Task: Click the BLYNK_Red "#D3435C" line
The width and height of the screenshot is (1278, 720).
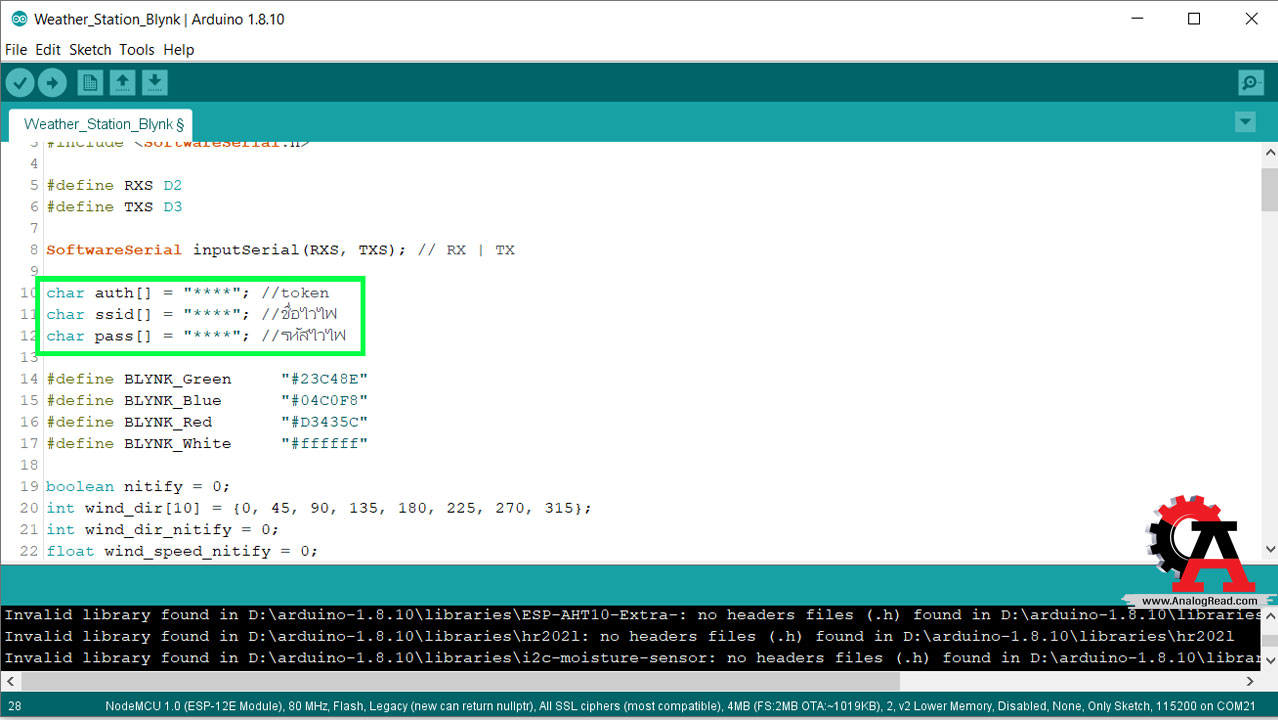Action: (207, 422)
